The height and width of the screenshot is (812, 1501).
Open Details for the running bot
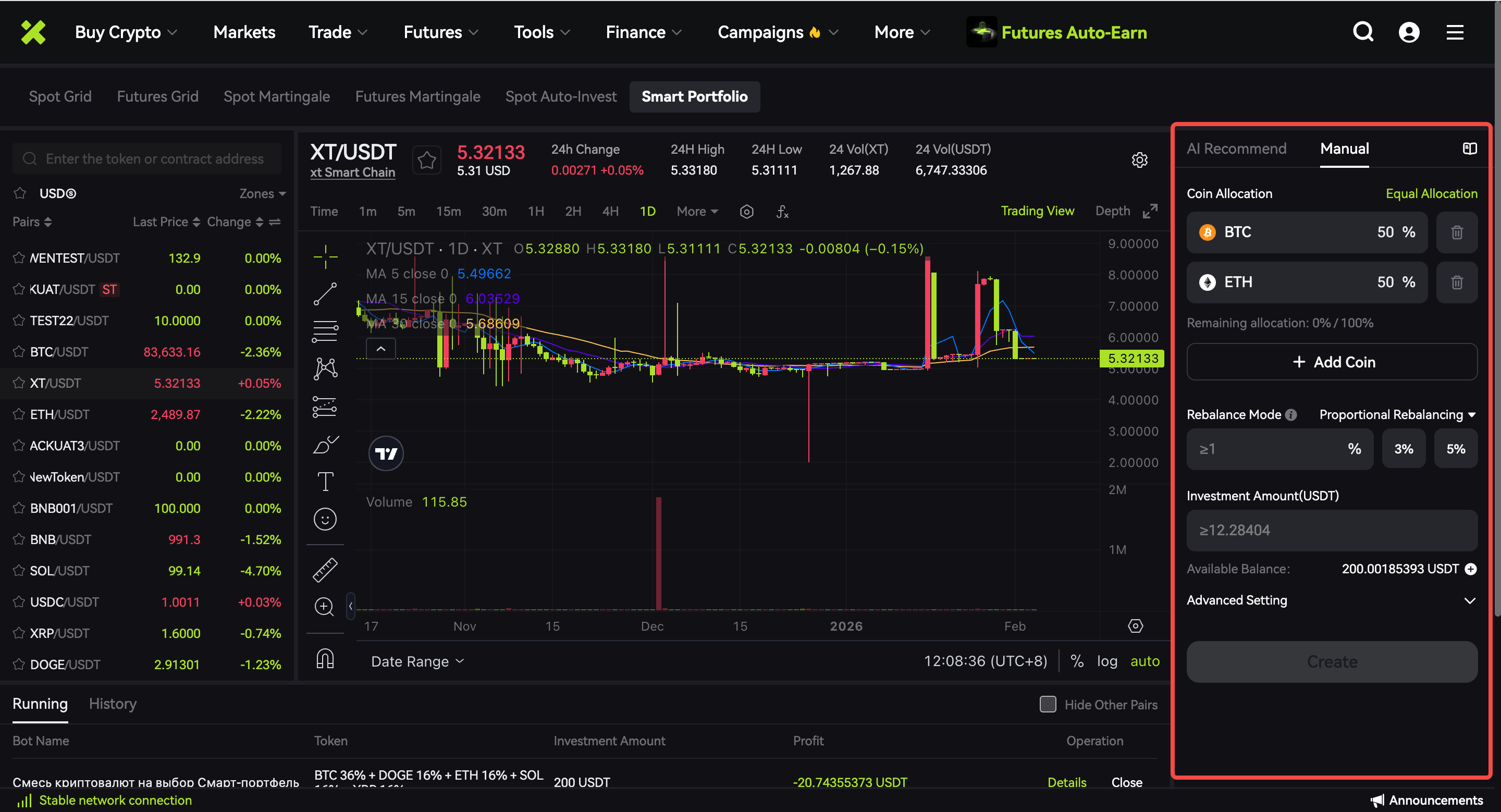(x=1066, y=782)
